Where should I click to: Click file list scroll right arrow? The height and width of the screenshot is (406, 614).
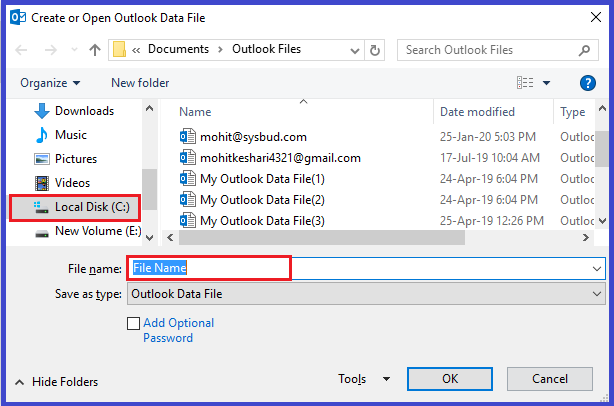(x=585, y=238)
